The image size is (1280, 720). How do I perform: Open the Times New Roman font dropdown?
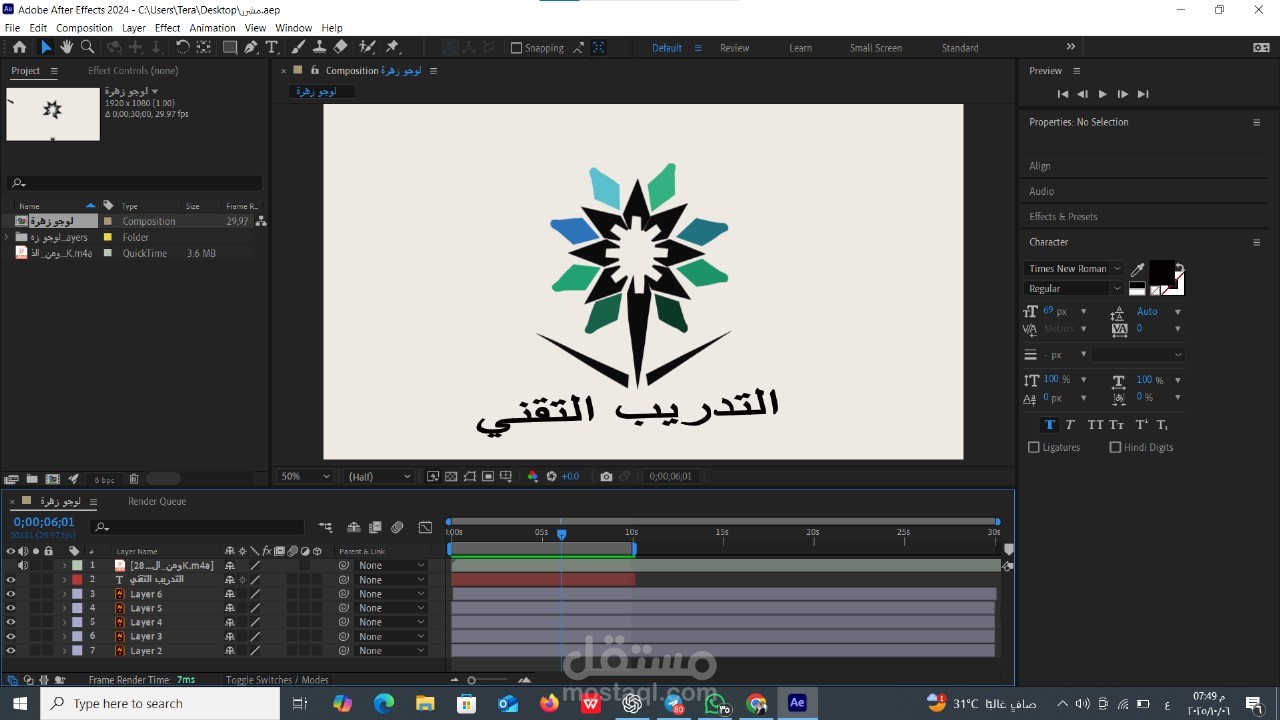pyautogui.click(x=1073, y=268)
